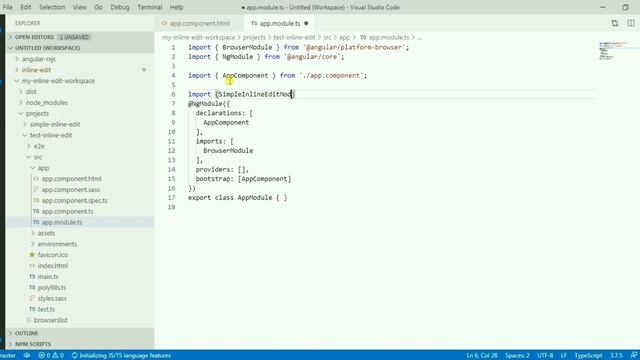Expand the NPM Scripts panel
The image size is (640, 360).
coord(80,344)
